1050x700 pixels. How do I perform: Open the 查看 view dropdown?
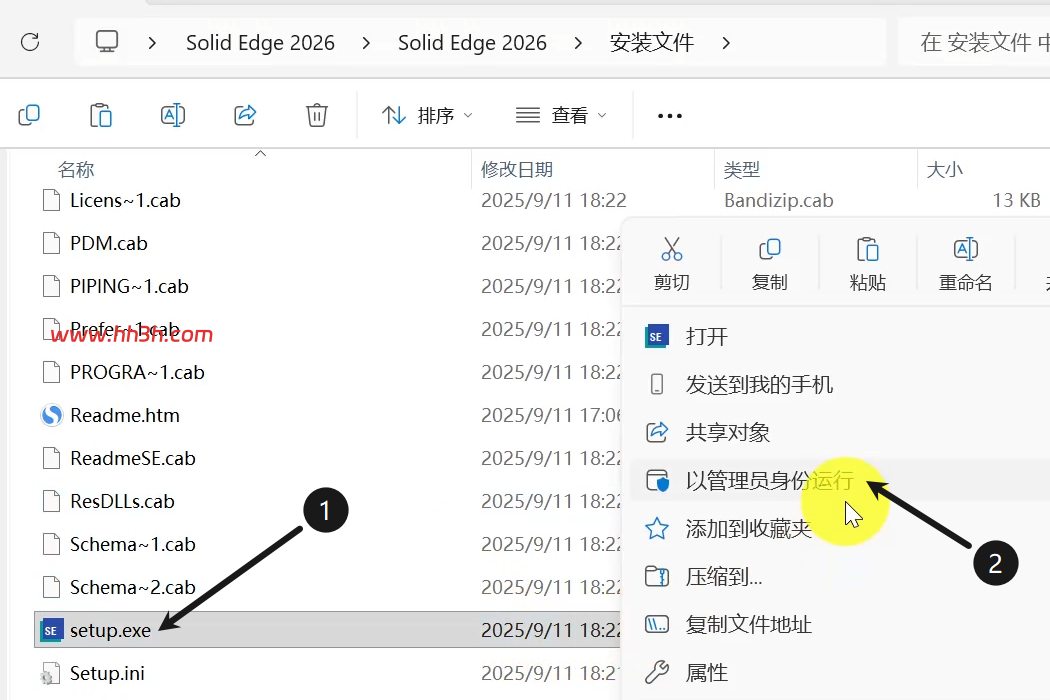(x=561, y=115)
